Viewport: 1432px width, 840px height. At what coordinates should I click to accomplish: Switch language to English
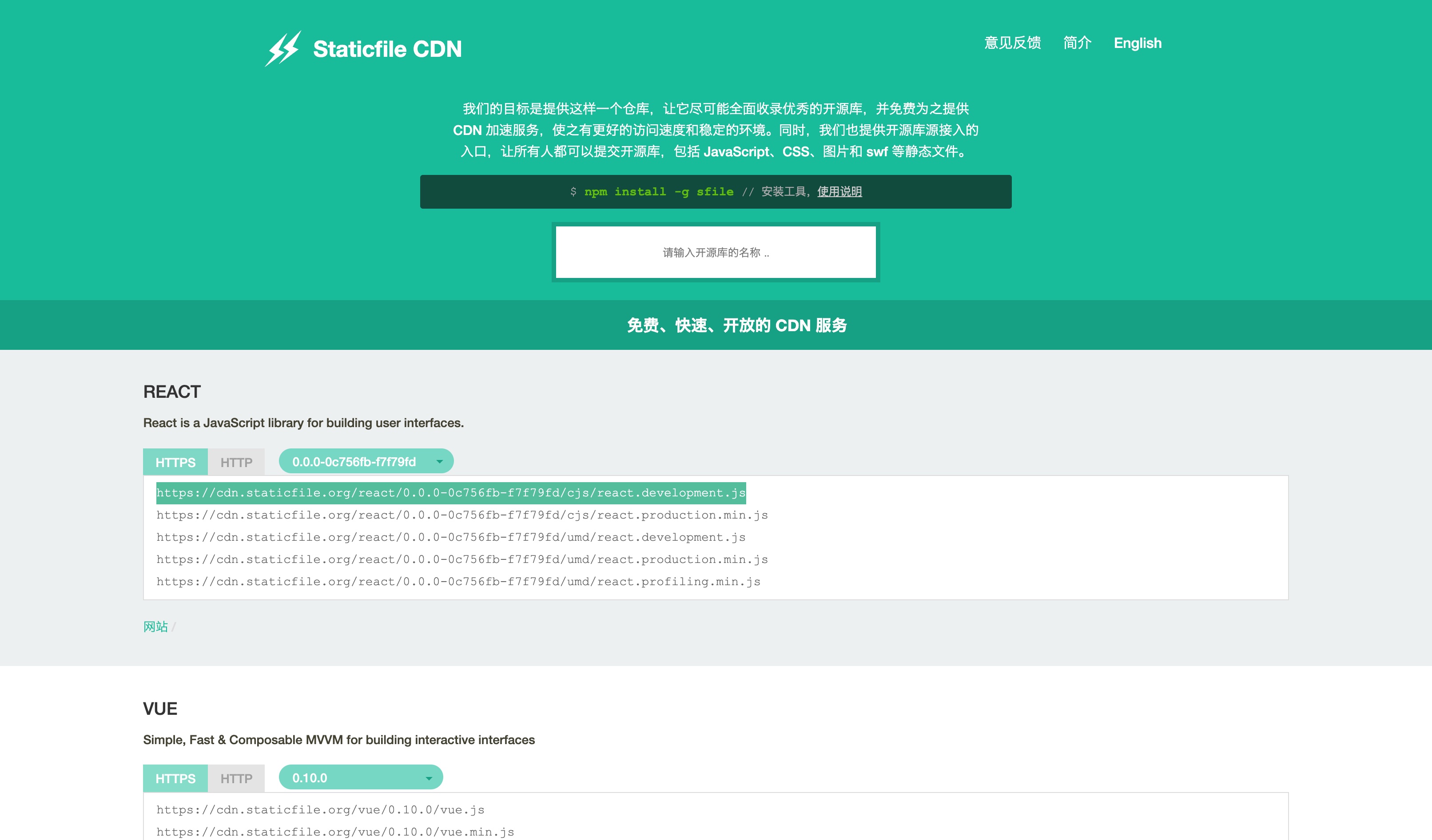coord(1138,43)
